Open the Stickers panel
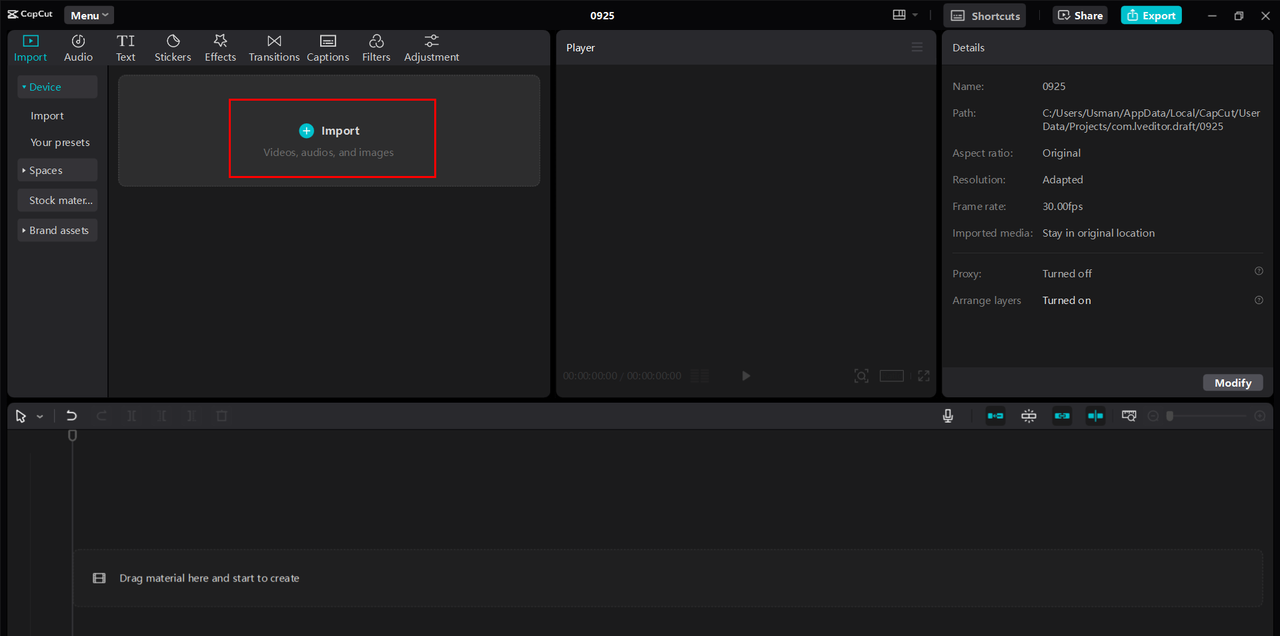1280x636 pixels. pos(172,48)
